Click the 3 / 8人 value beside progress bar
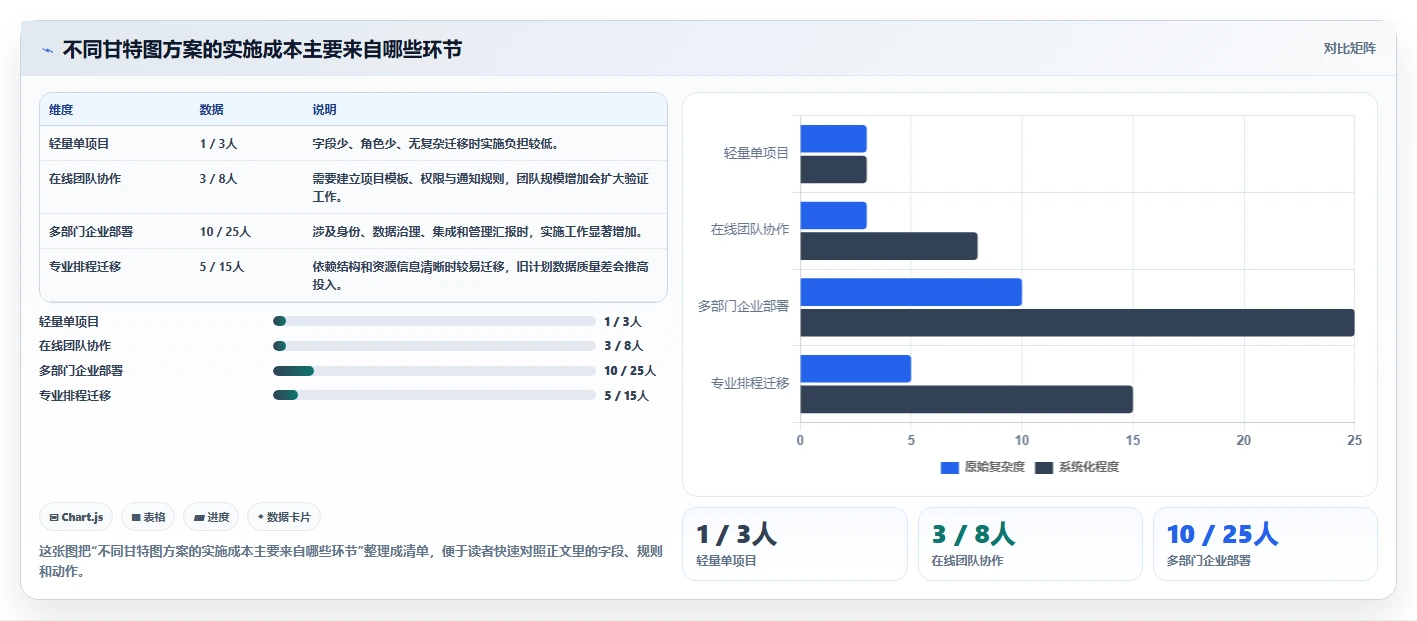 [x=623, y=346]
